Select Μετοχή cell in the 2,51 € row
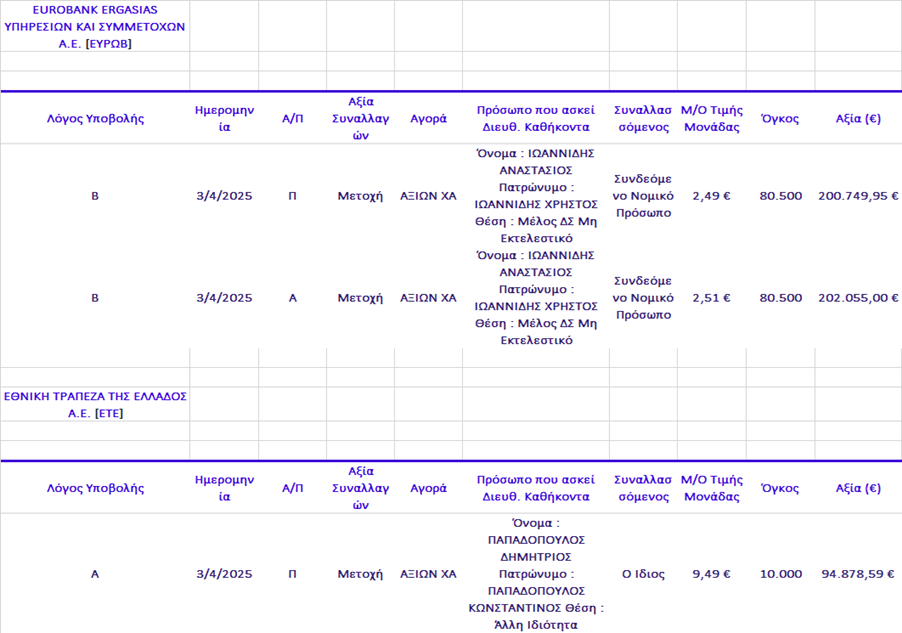Screen dimensions: 902x633 click(x=360, y=298)
